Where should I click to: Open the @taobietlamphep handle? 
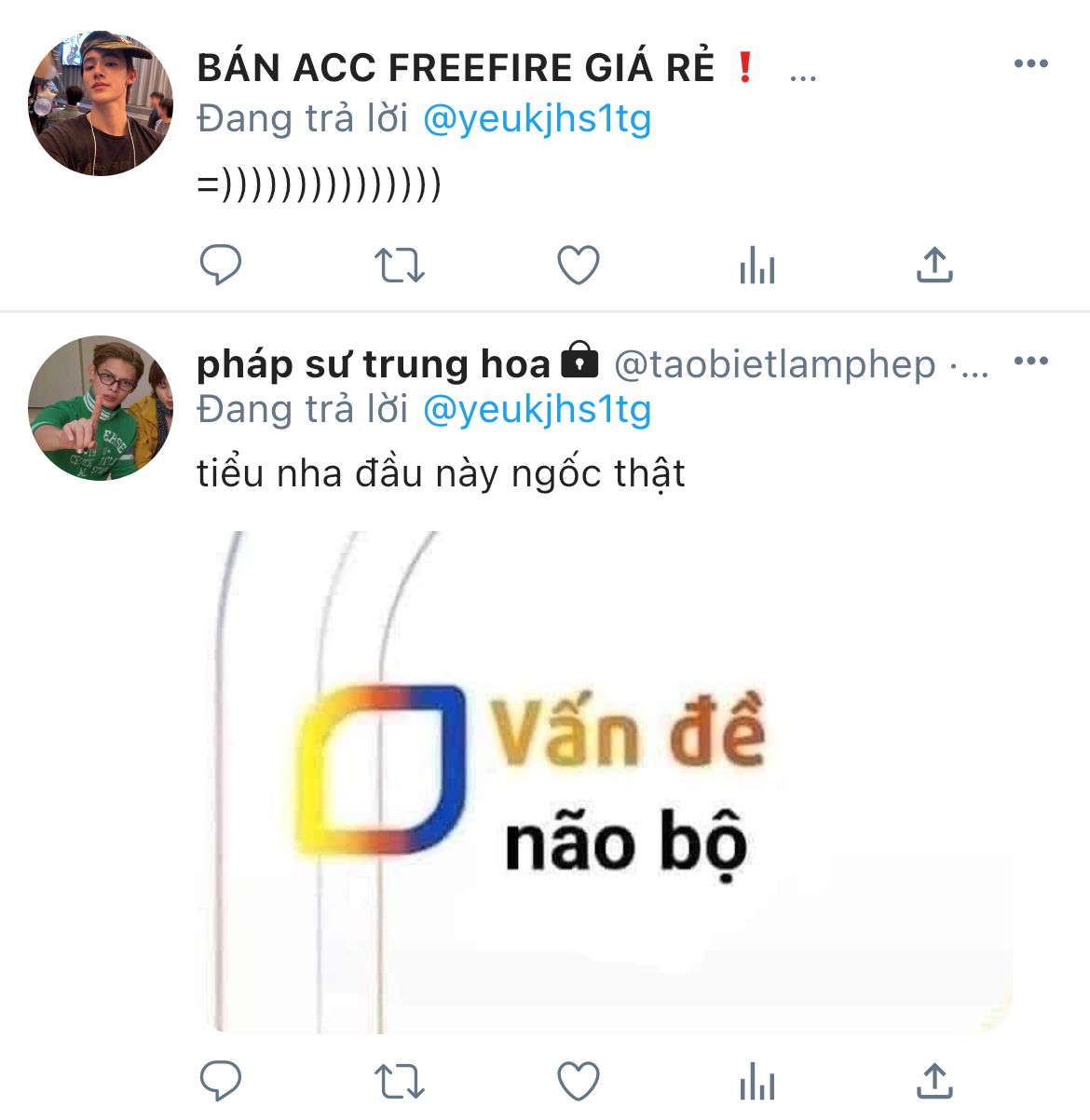coord(774,364)
